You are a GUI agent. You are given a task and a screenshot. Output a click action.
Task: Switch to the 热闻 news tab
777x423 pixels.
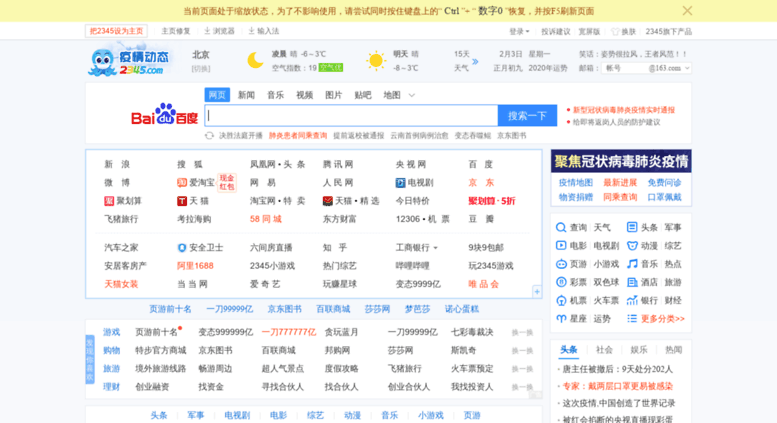point(673,350)
